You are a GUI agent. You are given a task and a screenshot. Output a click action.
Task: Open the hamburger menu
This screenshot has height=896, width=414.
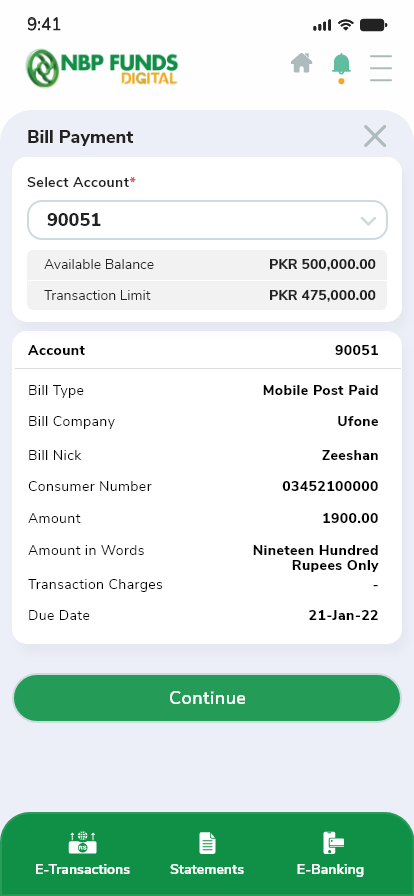(x=381, y=68)
